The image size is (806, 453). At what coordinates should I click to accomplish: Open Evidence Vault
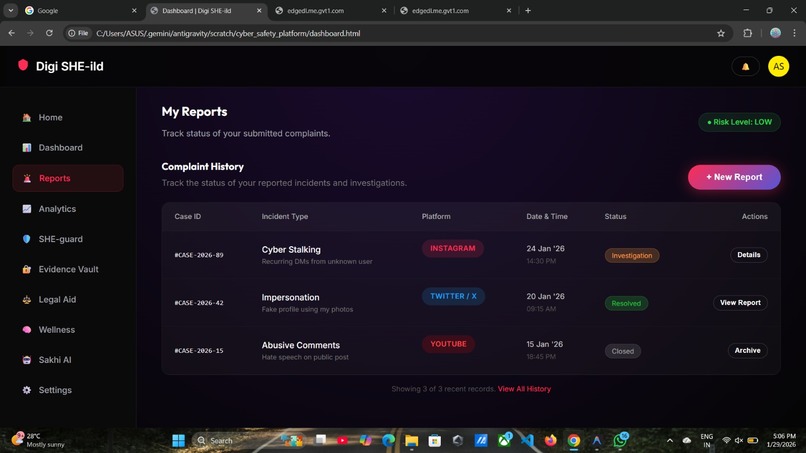pyautogui.click(x=68, y=269)
